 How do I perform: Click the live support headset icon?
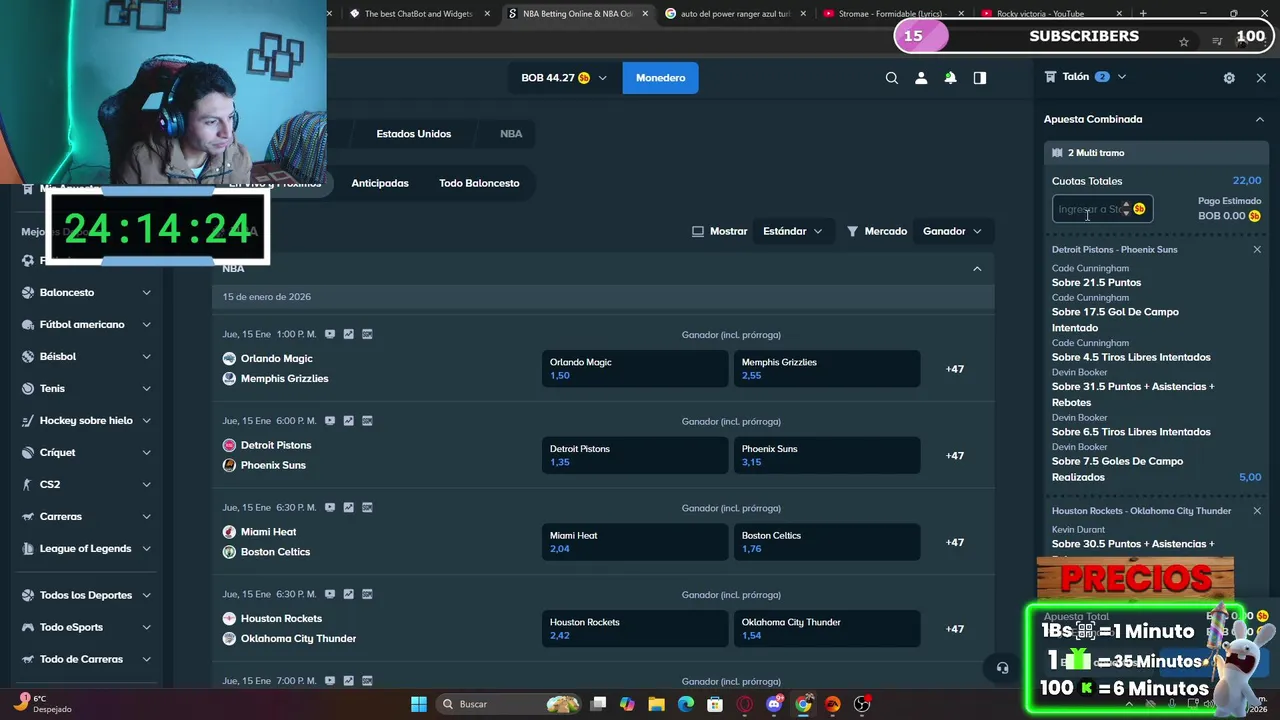click(x=1002, y=668)
